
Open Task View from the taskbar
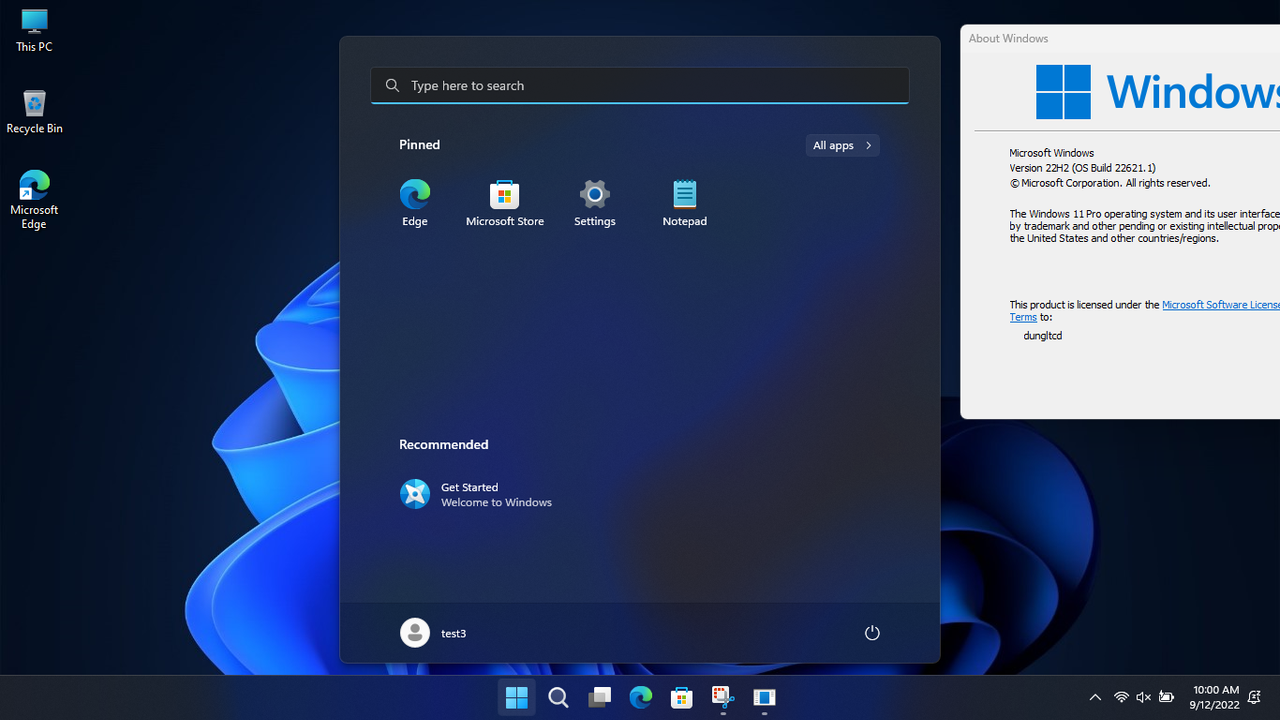coord(599,697)
